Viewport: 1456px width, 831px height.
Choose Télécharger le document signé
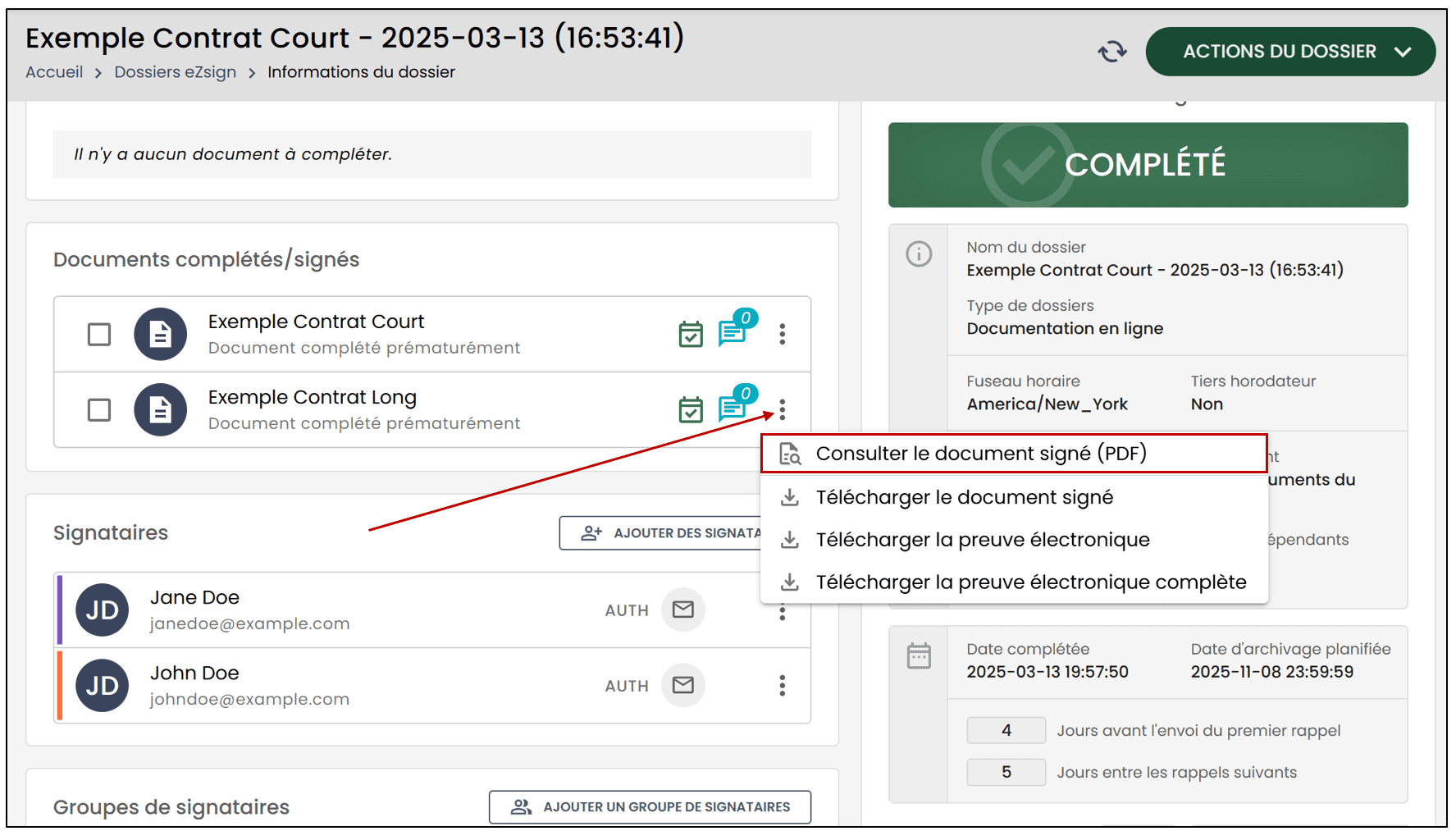pyautogui.click(x=964, y=497)
